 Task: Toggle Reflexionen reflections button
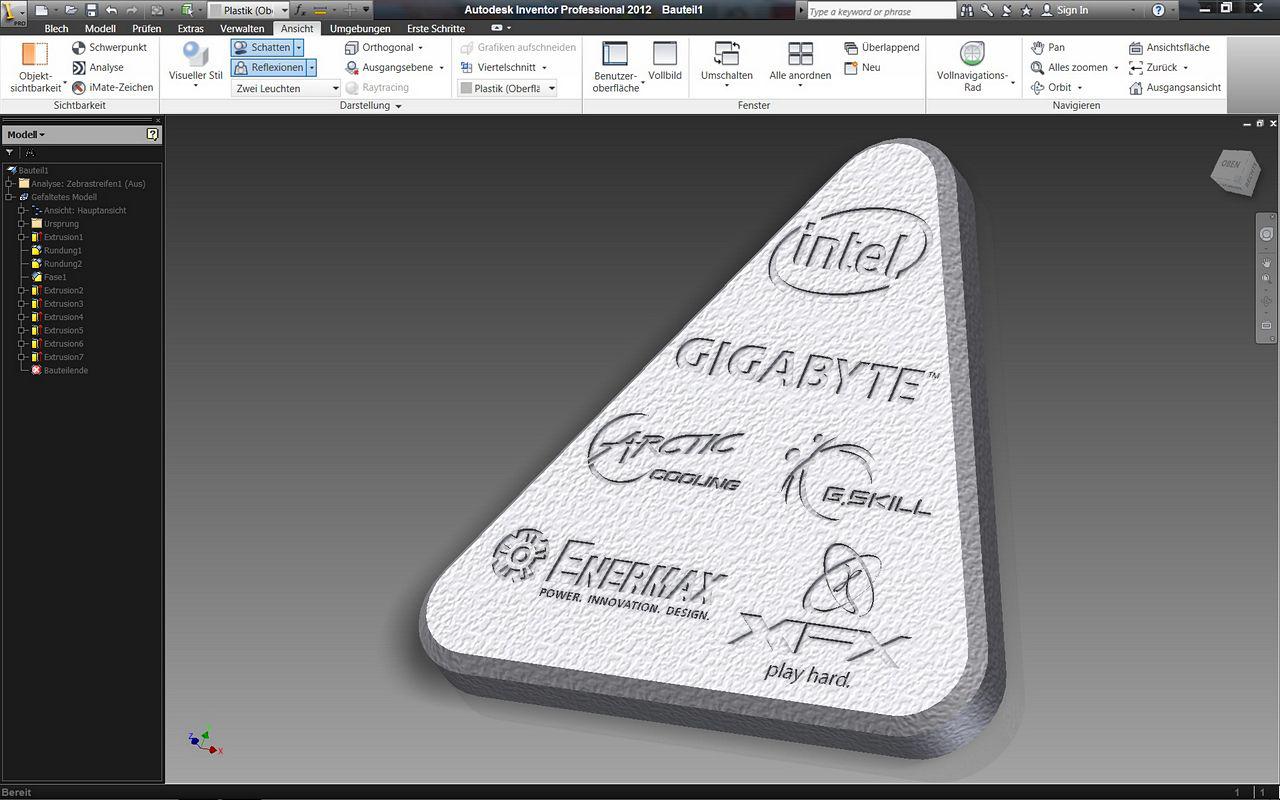(268, 67)
